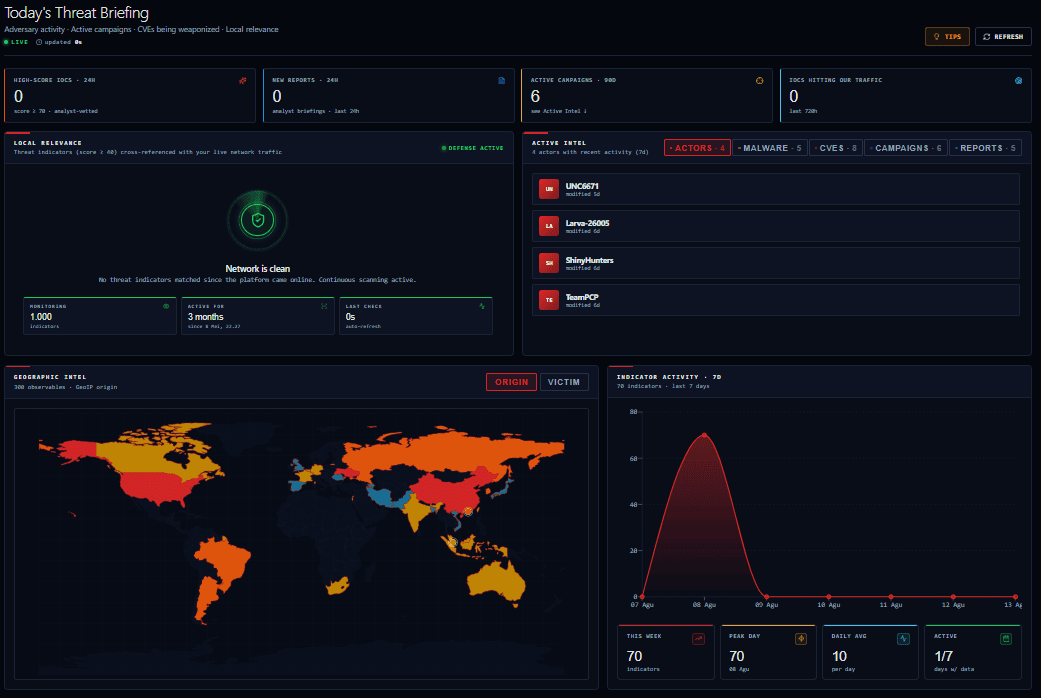Click the Monitoring eye icon

(166, 306)
